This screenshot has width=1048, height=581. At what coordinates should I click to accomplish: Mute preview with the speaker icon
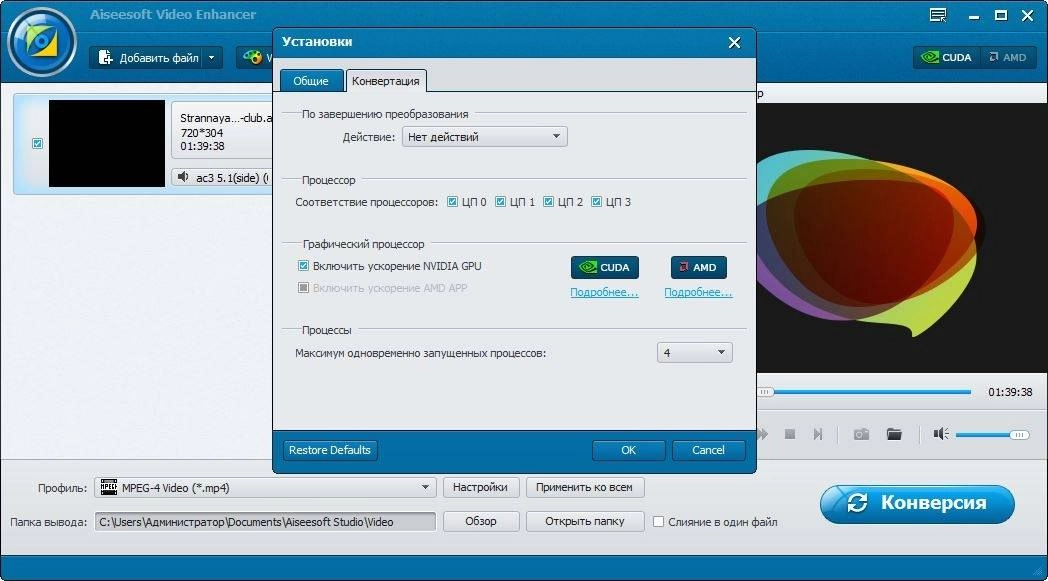pos(941,434)
